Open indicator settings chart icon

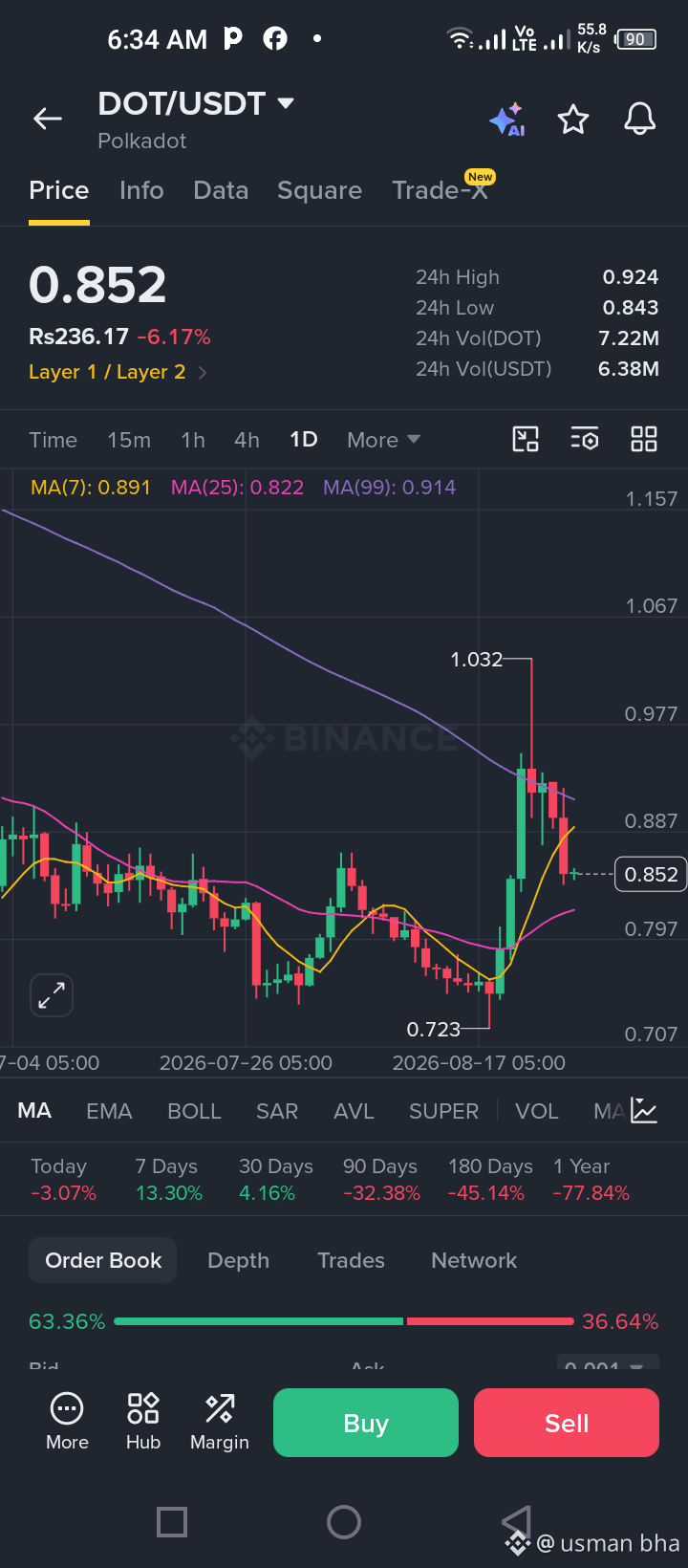coord(644,1111)
